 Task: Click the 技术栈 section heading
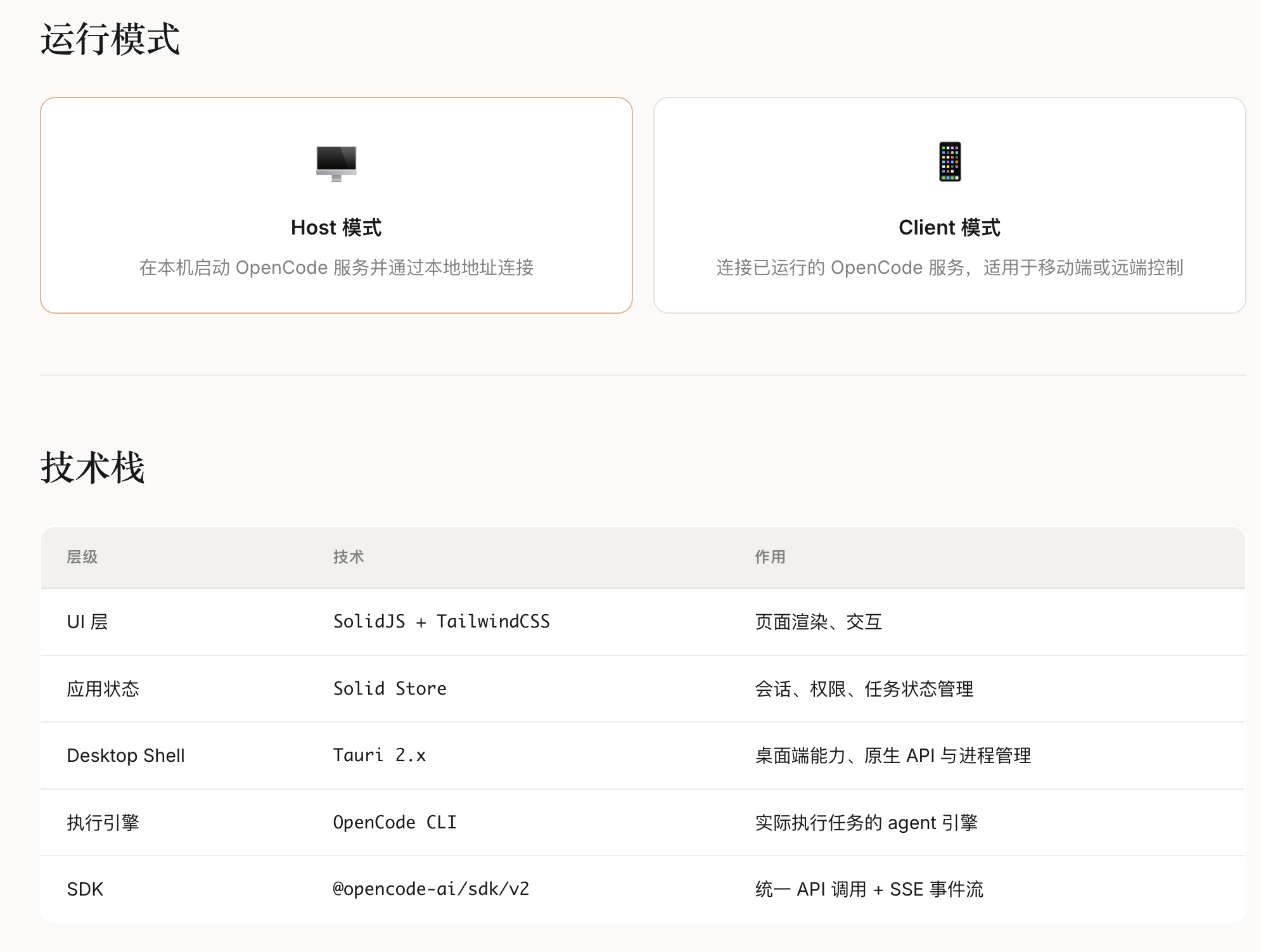93,468
